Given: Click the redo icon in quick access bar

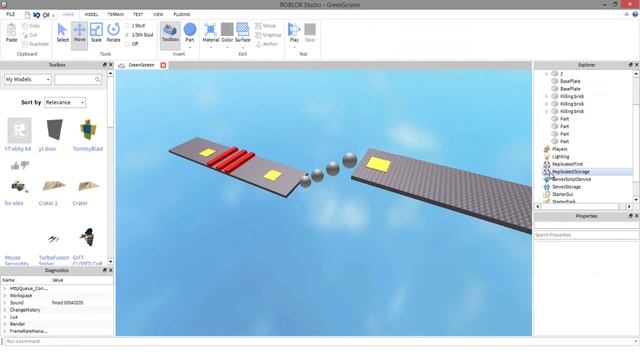Looking at the screenshot, I should coord(46,15).
